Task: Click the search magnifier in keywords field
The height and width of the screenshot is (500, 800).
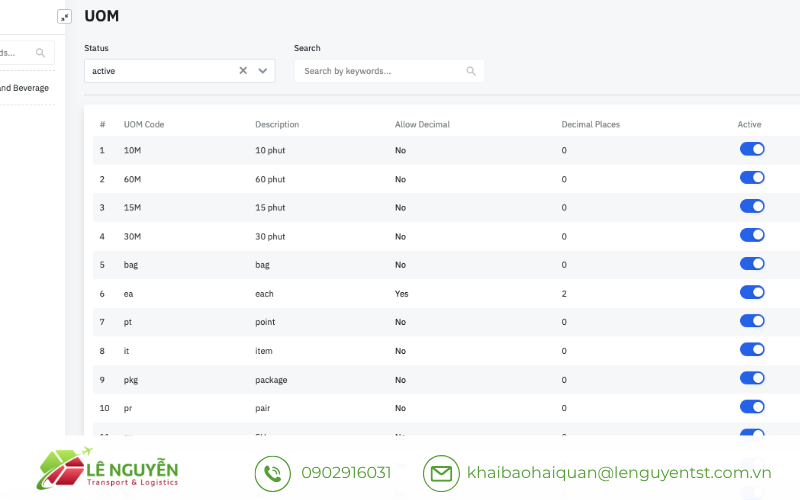Action: click(471, 71)
